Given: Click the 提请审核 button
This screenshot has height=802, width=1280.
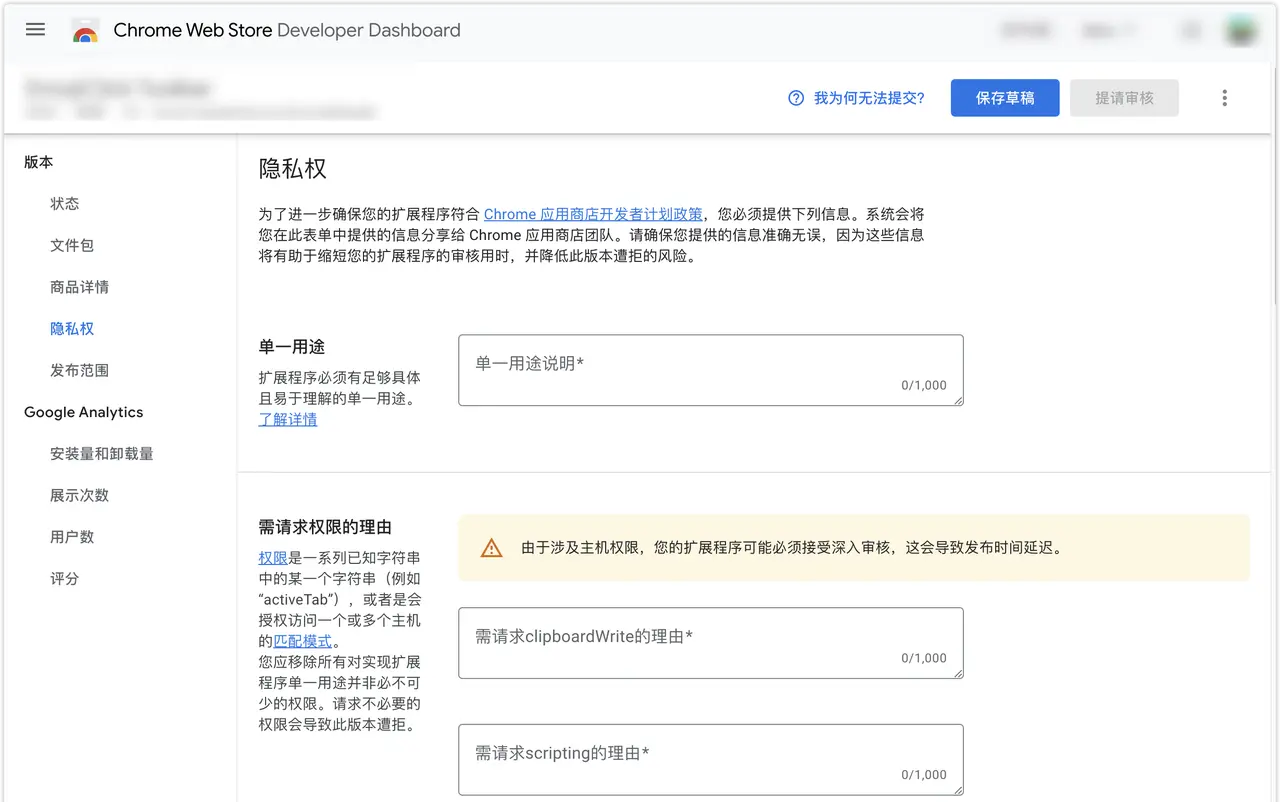Looking at the screenshot, I should pos(1124,98).
